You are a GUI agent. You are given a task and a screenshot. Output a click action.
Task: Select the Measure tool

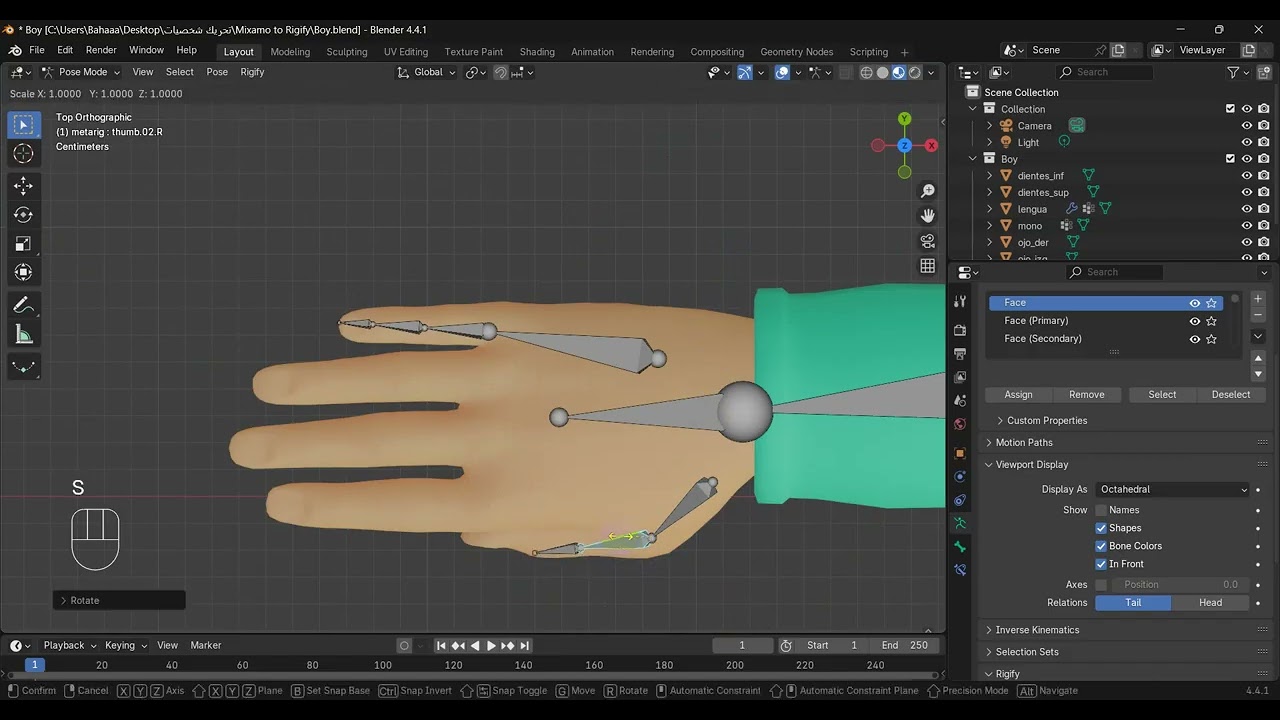point(23,335)
